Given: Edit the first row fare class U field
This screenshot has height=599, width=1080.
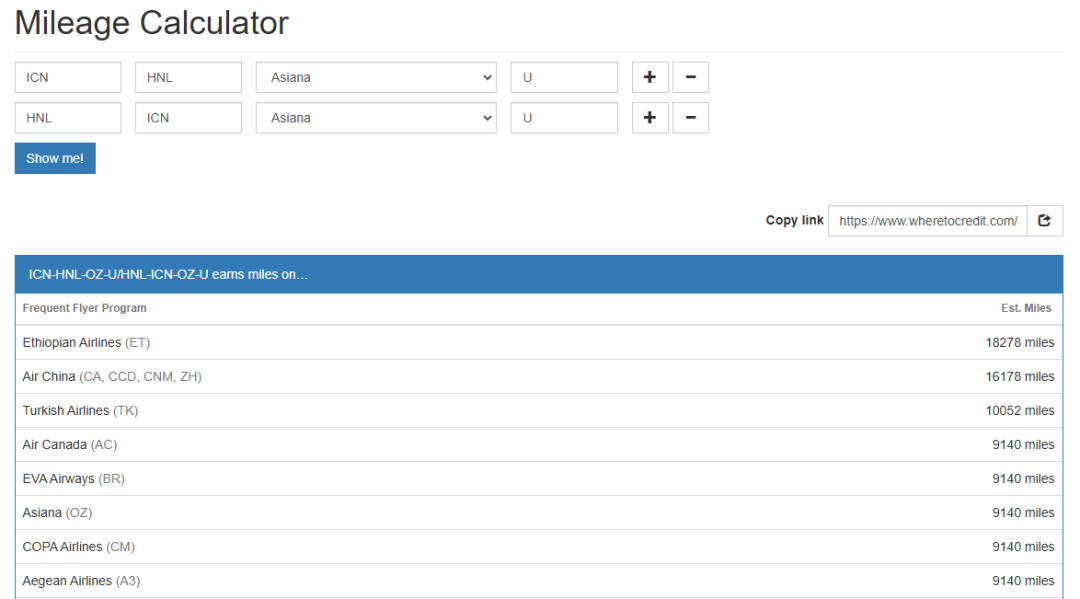Looking at the screenshot, I should (564, 77).
